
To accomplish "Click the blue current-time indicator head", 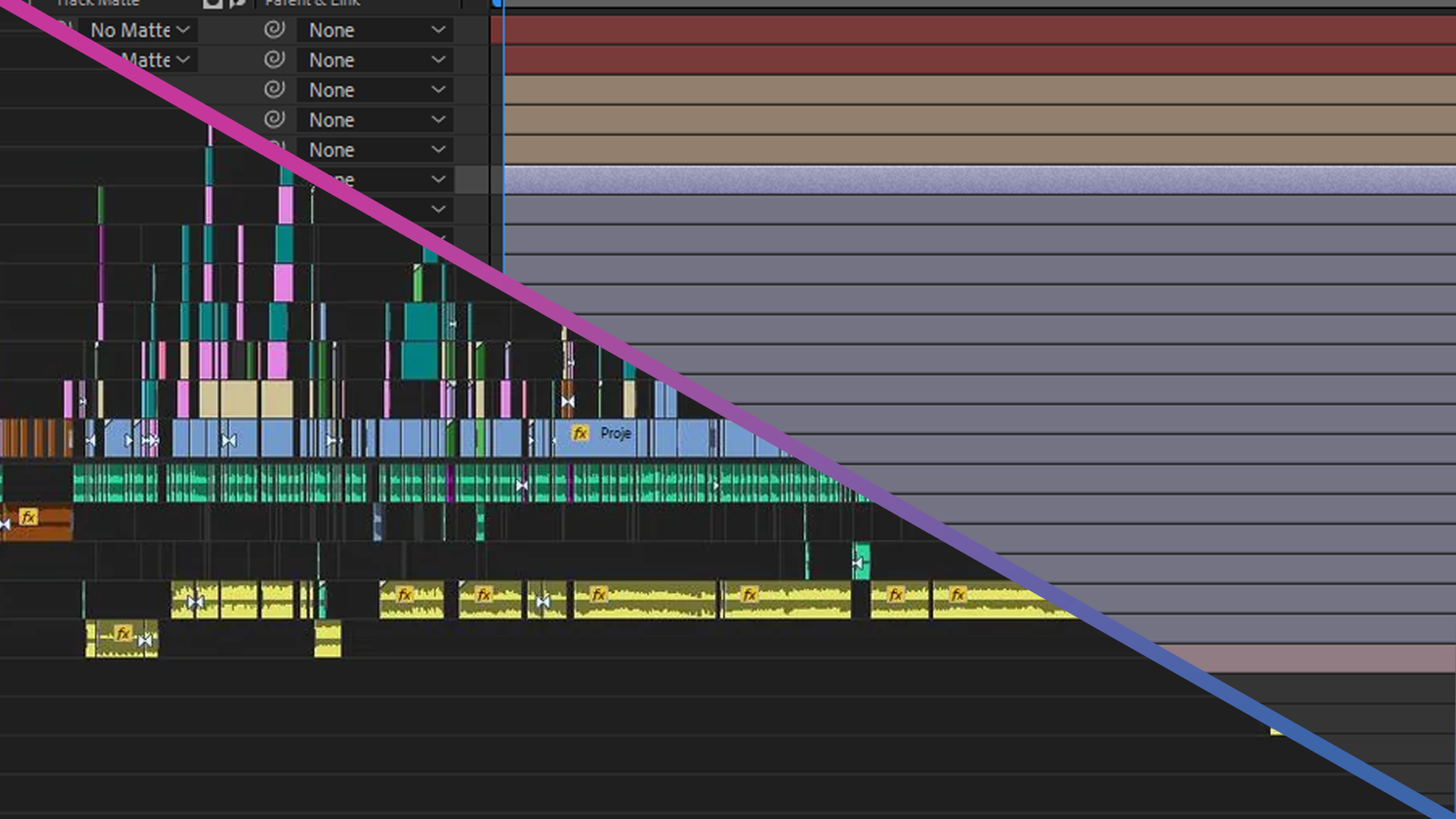I will click(497, 4).
